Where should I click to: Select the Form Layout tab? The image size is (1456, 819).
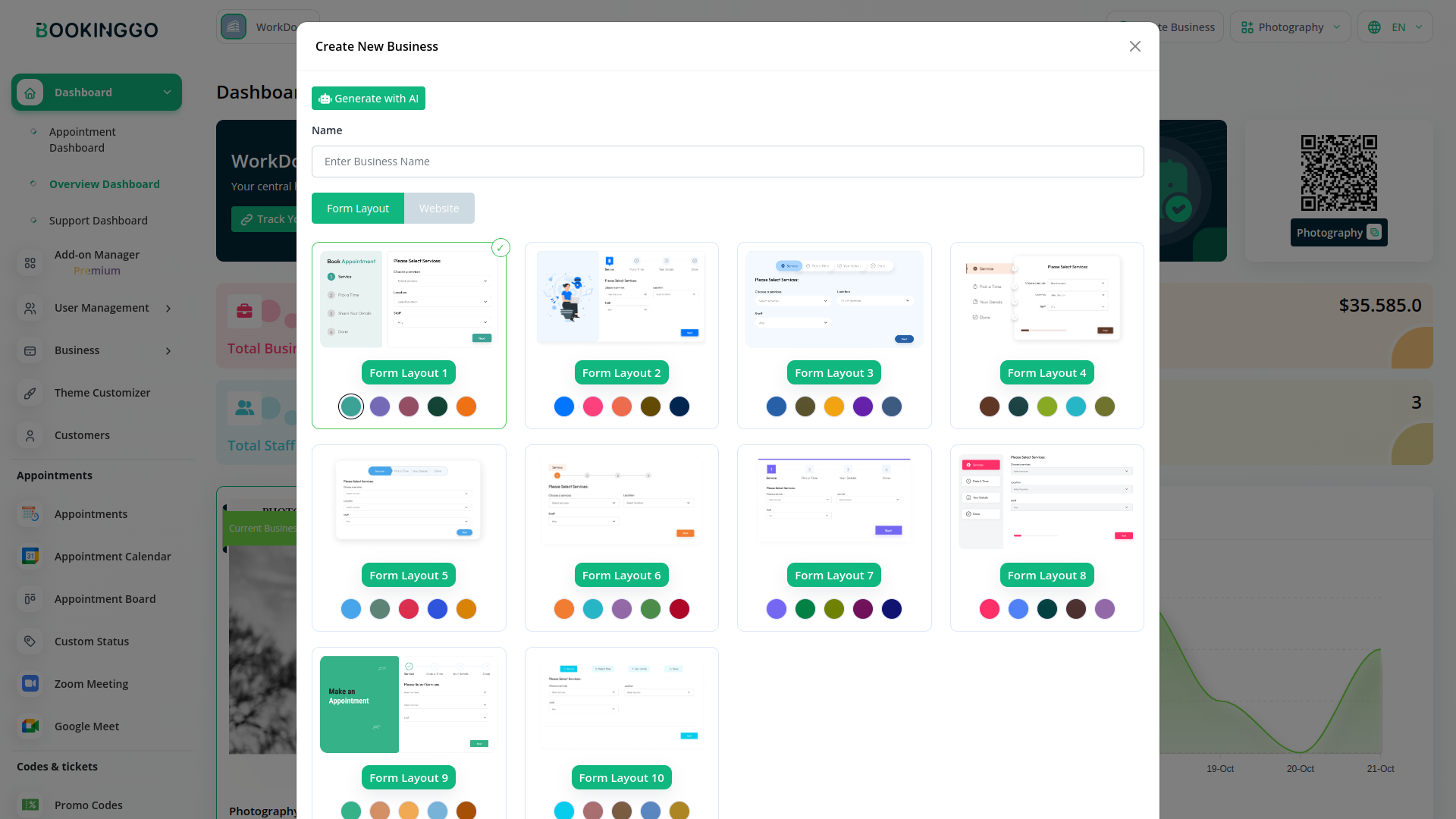[358, 209]
